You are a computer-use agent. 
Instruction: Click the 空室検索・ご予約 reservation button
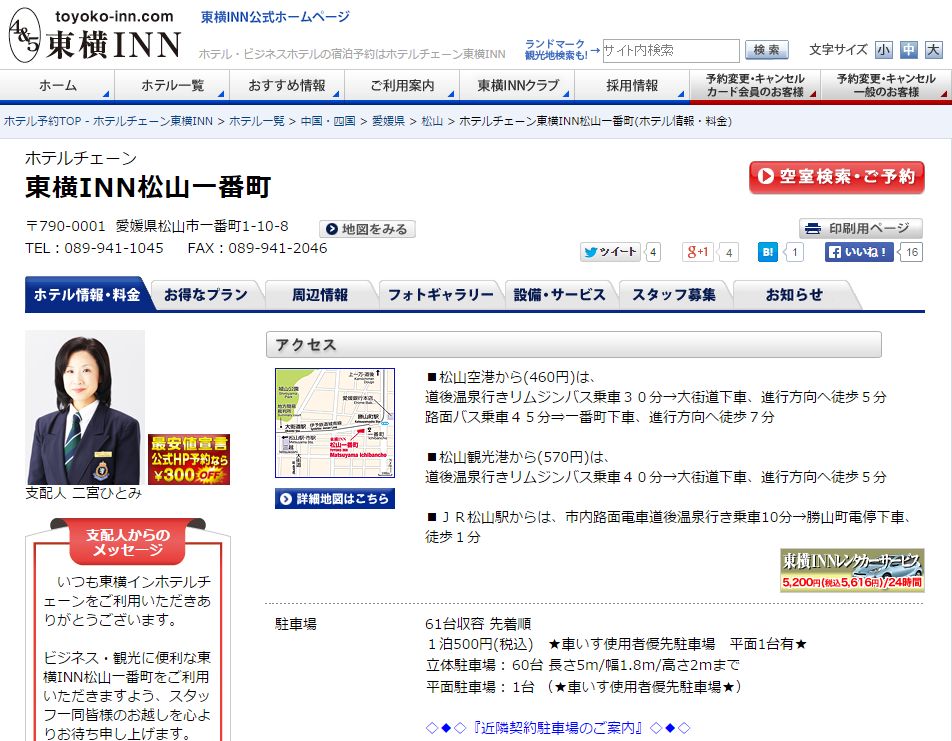(837, 177)
